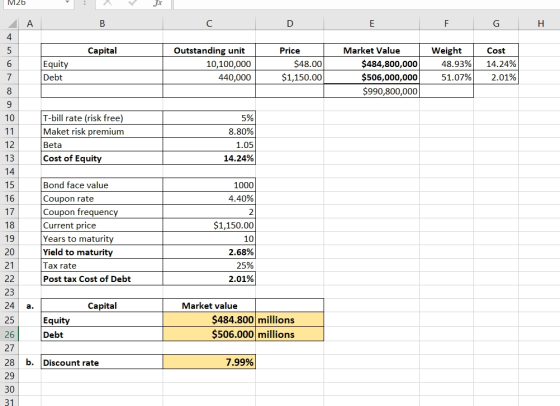Image resolution: width=560 pixels, height=406 pixels.
Task: Select row 5 header
Action: pos(9,50)
